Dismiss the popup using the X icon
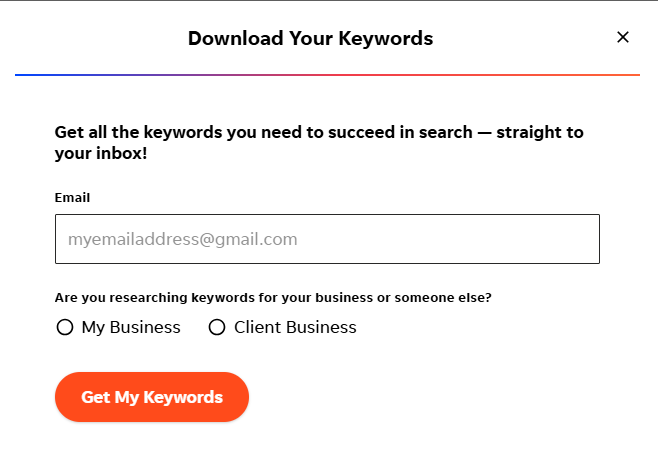This screenshot has width=658, height=465. click(623, 38)
